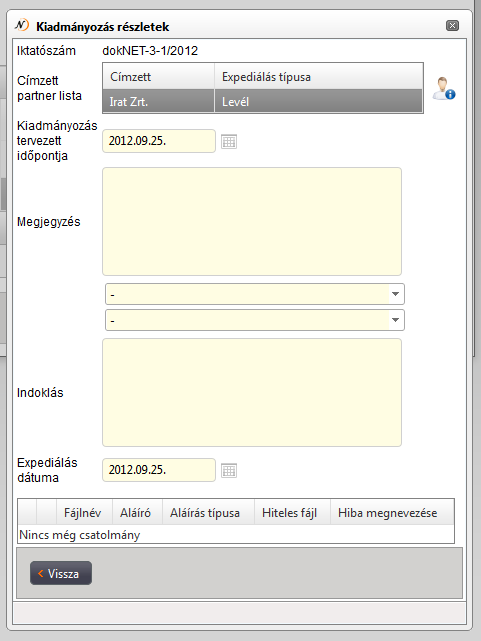Click the Fájlnév column header
The width and height of the screenshot is (481, 641).
tap(84, 512)
